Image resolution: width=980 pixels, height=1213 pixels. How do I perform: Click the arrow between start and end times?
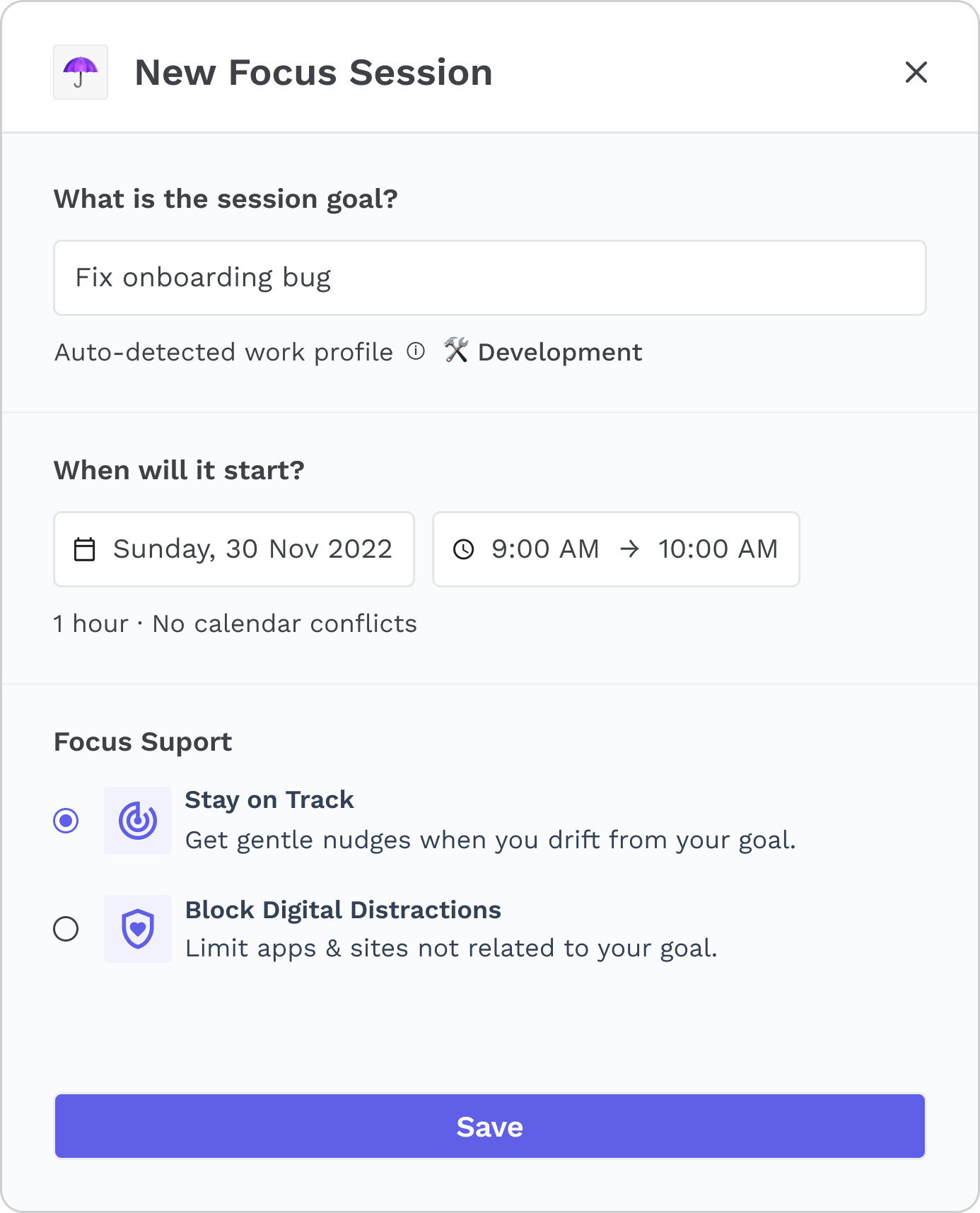tap(629, 549)
